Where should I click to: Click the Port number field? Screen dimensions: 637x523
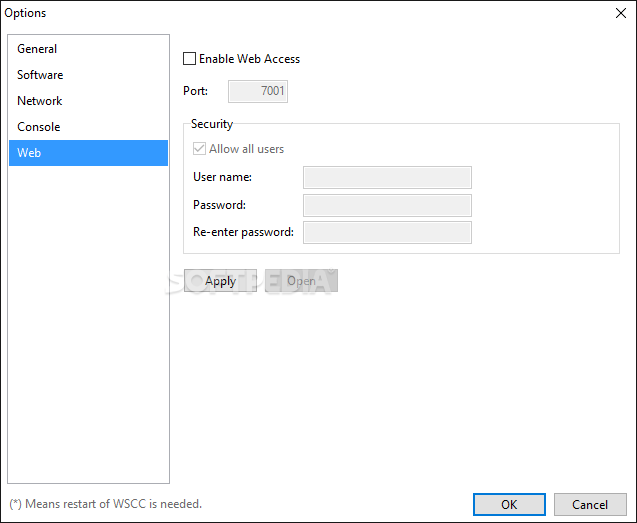(x=258, y=91)
